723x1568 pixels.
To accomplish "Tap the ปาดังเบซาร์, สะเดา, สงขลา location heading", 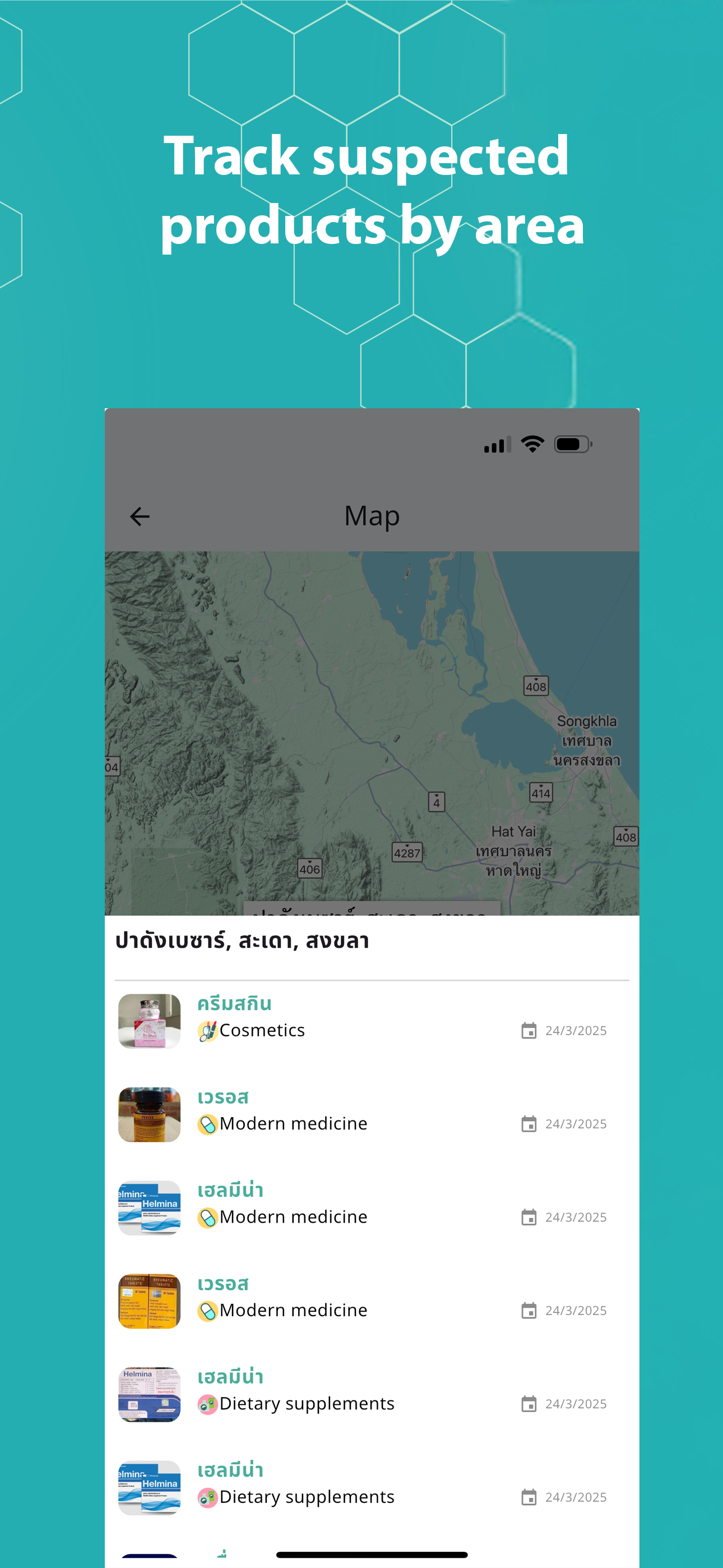I will click(x=242, y=940).
